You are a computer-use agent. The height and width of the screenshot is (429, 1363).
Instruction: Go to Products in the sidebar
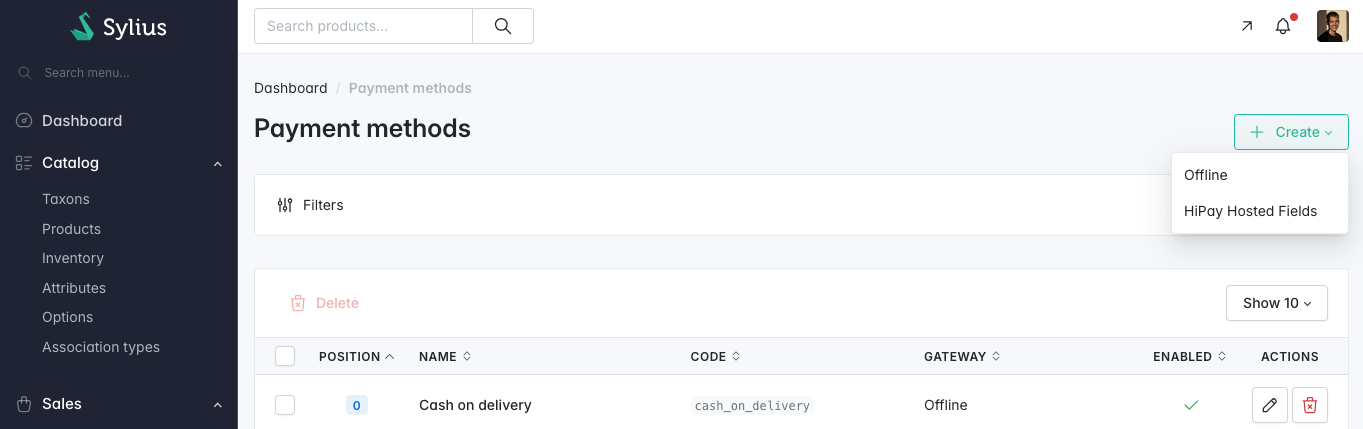click(x=71, y=229)
